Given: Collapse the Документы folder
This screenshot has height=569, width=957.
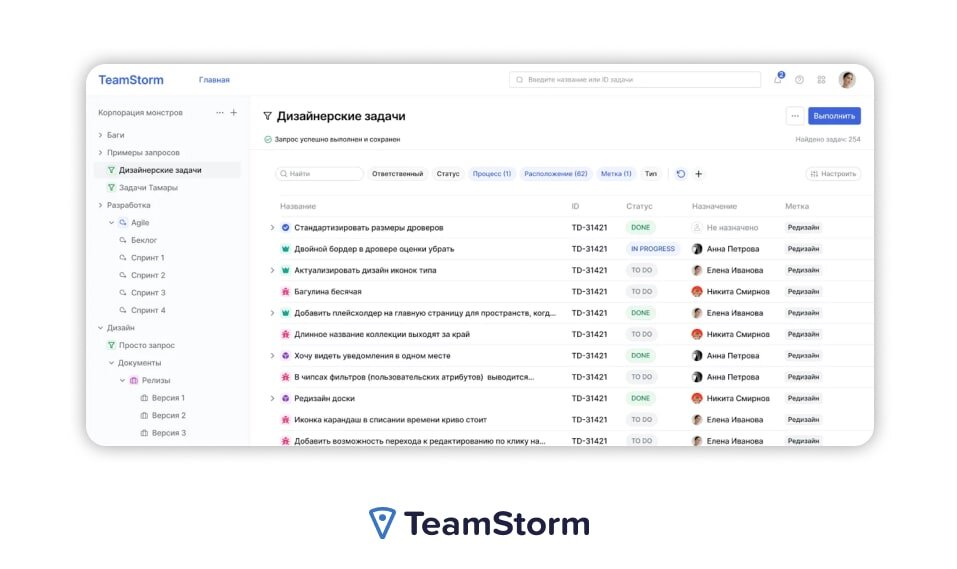Looking at the screenshot, I should point(111,363).
